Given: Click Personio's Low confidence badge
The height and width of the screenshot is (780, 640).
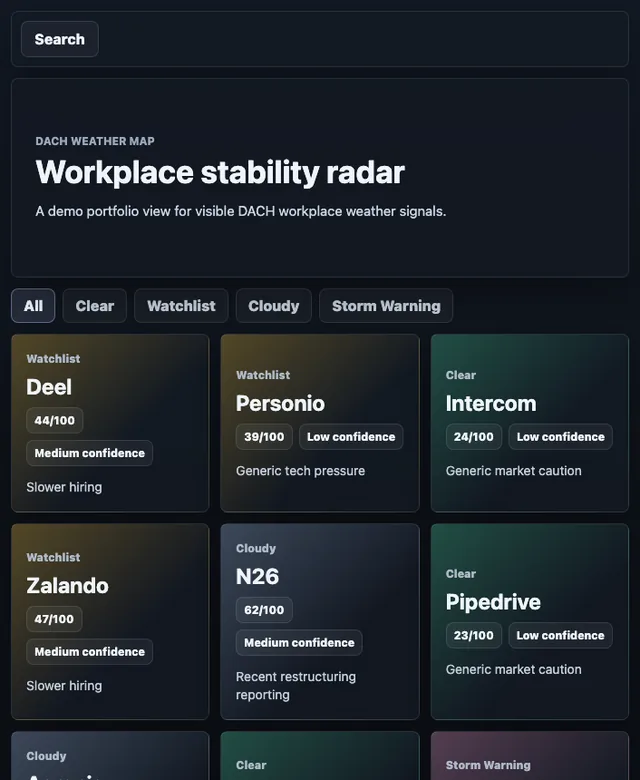Looking at the screenshot, I should point(351,437).
